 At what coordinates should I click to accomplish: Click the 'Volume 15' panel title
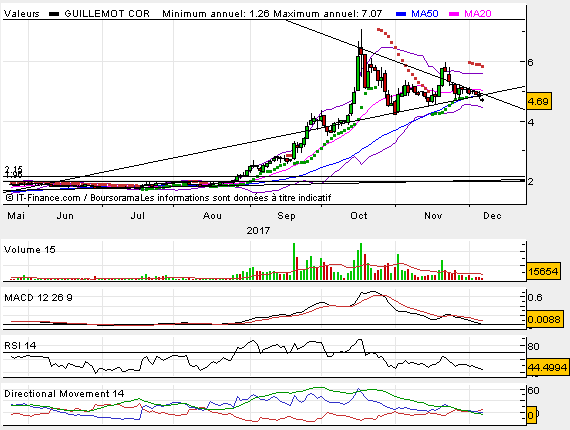coord(29,250)
